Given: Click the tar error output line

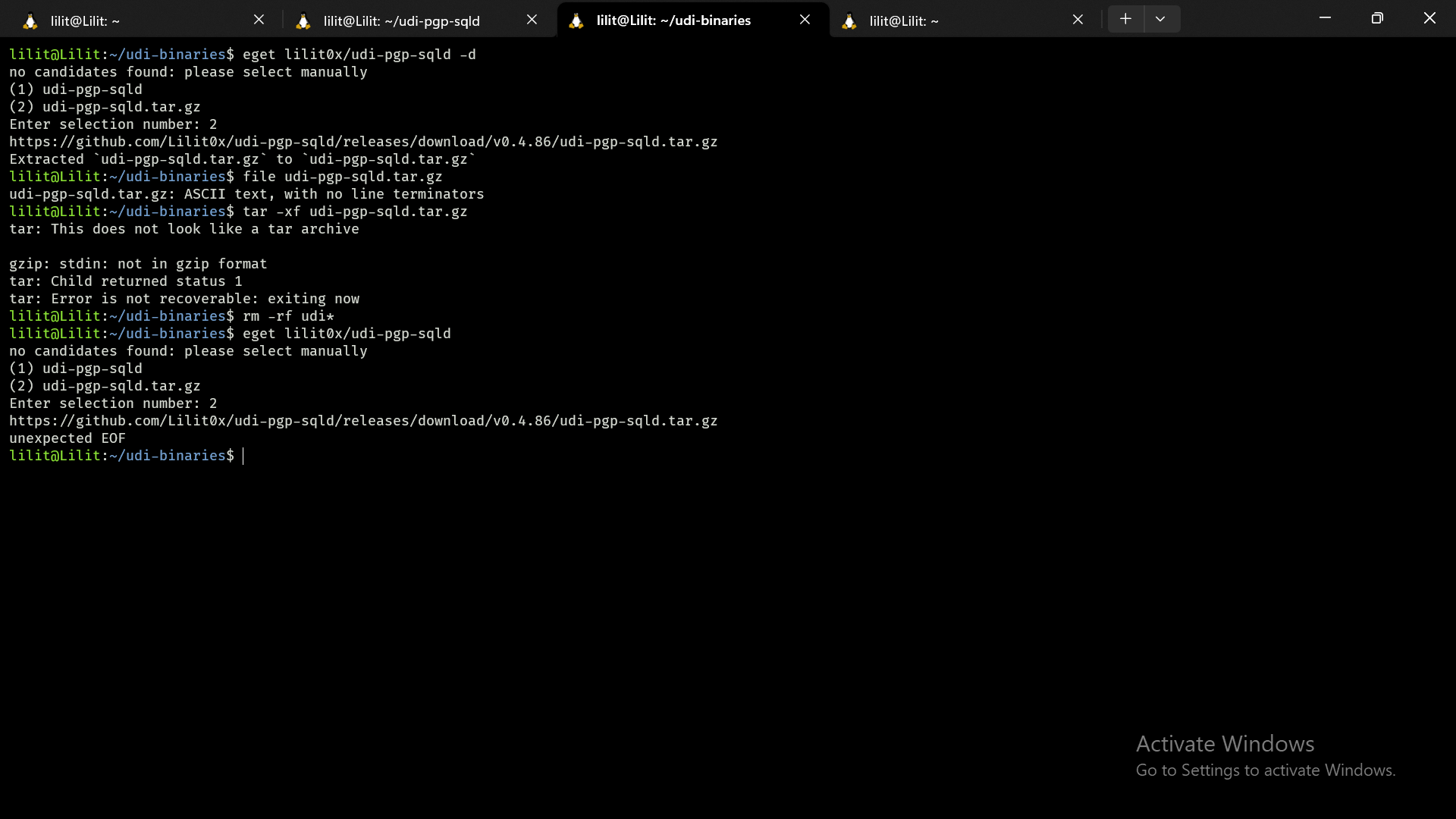Looking at the screenshot, I should tap(184, 228).
